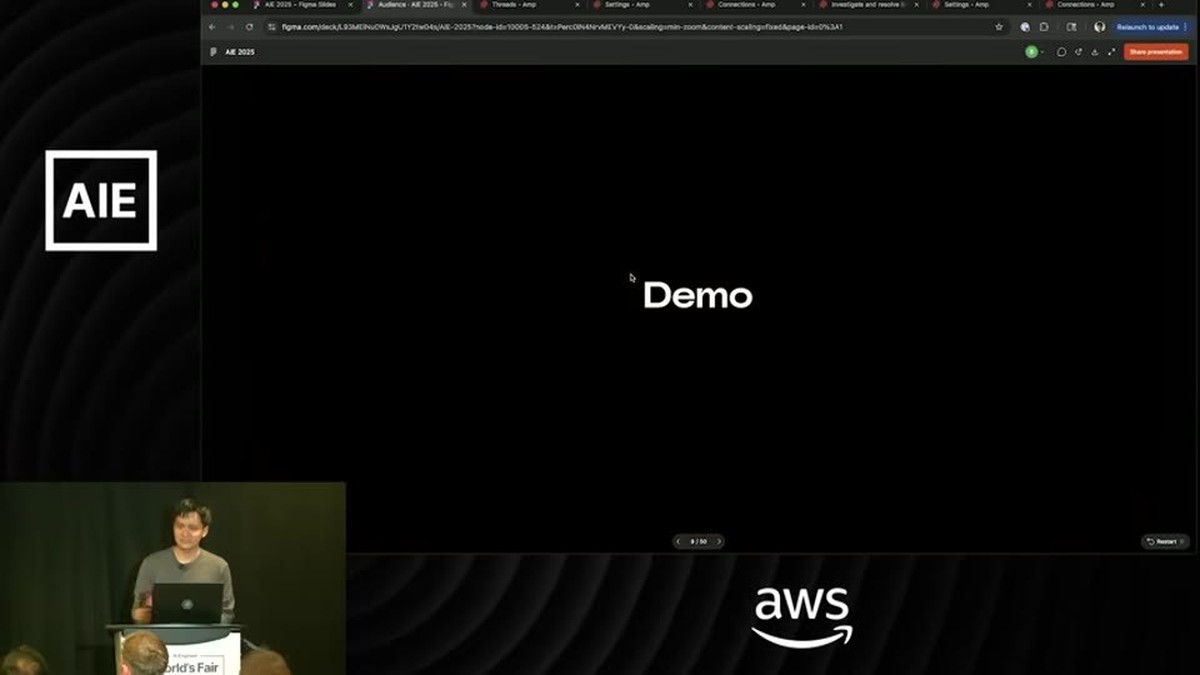Viewport: 1200px width, 675px height.
Task: Reload the page with the refresh icon
Action: pyautogui.click(x=249, y=27)
